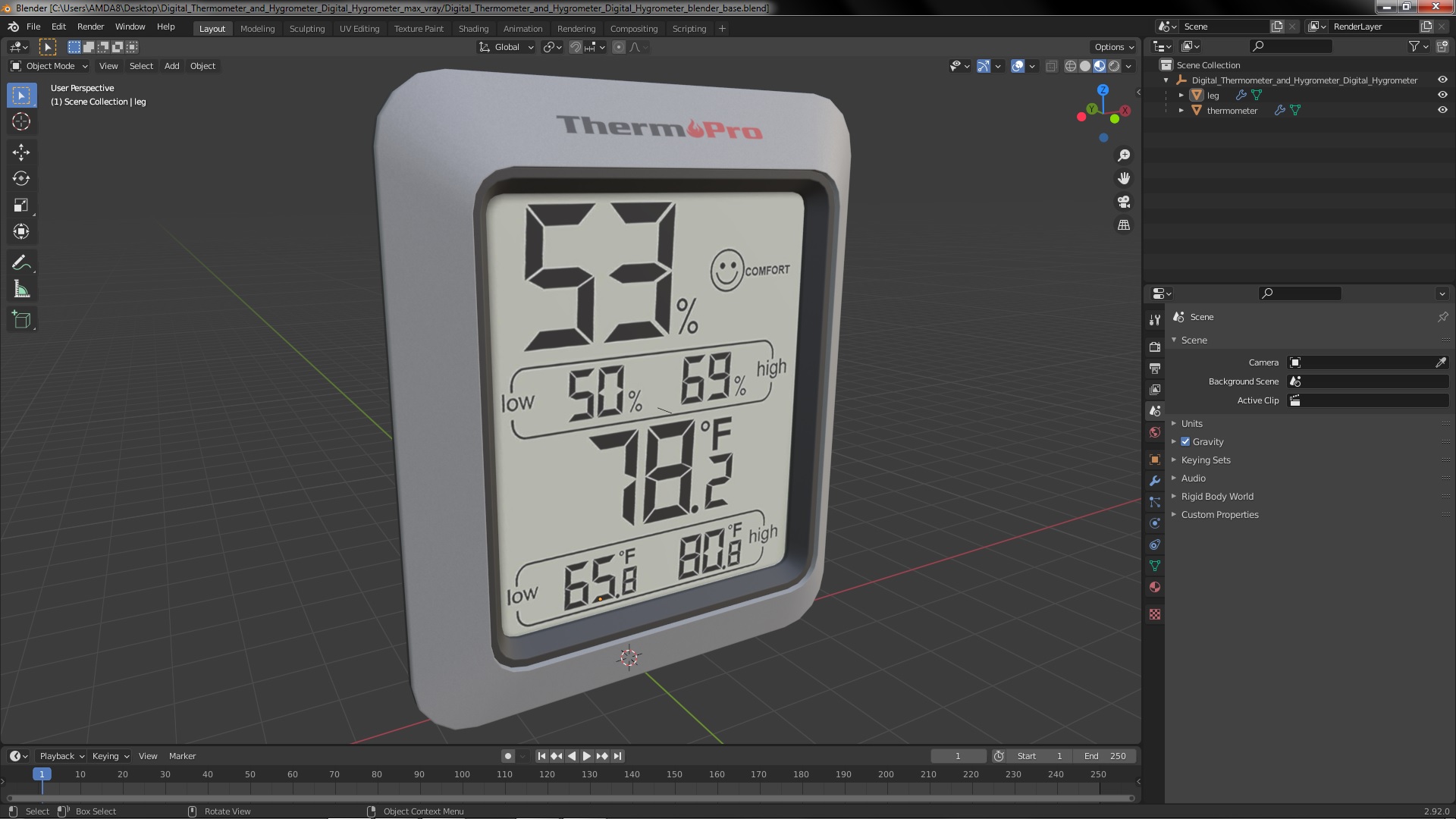The width and height of the screenshot is (1456, 819).
Task: Toggle X-ray mode
Action: pos(1051,66)
